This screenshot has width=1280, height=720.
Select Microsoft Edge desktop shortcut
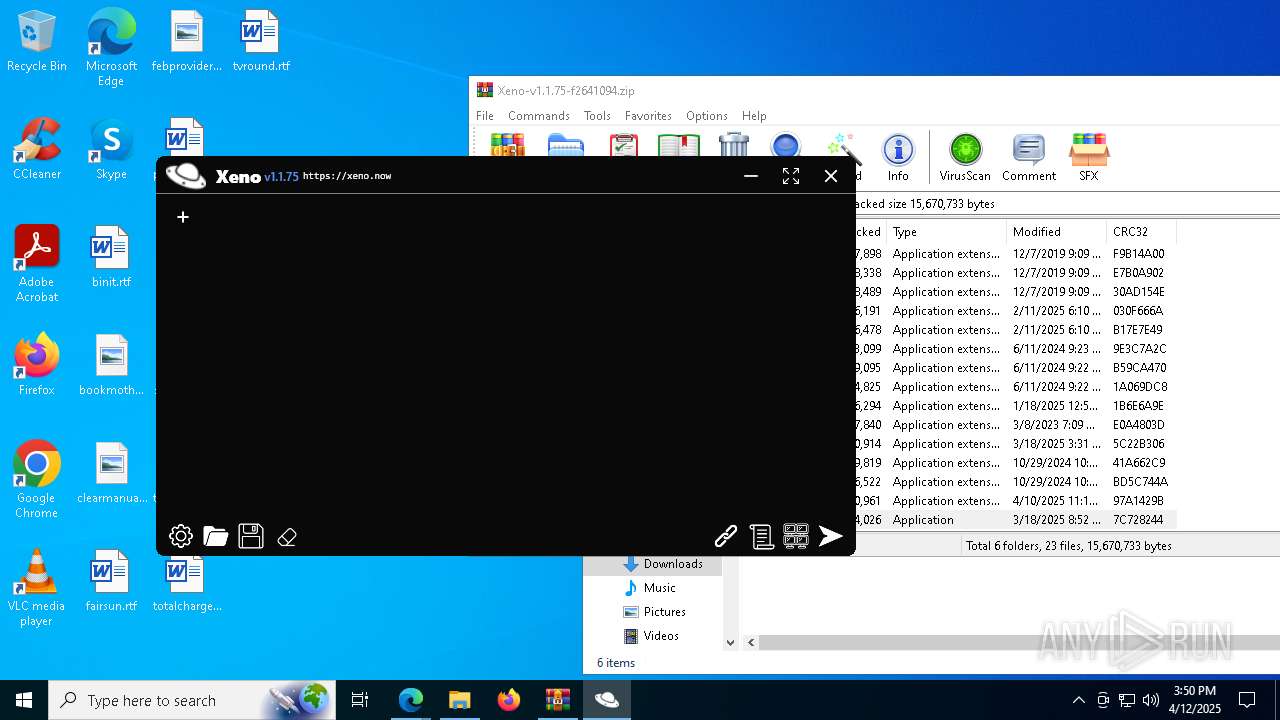coord(111,48)
